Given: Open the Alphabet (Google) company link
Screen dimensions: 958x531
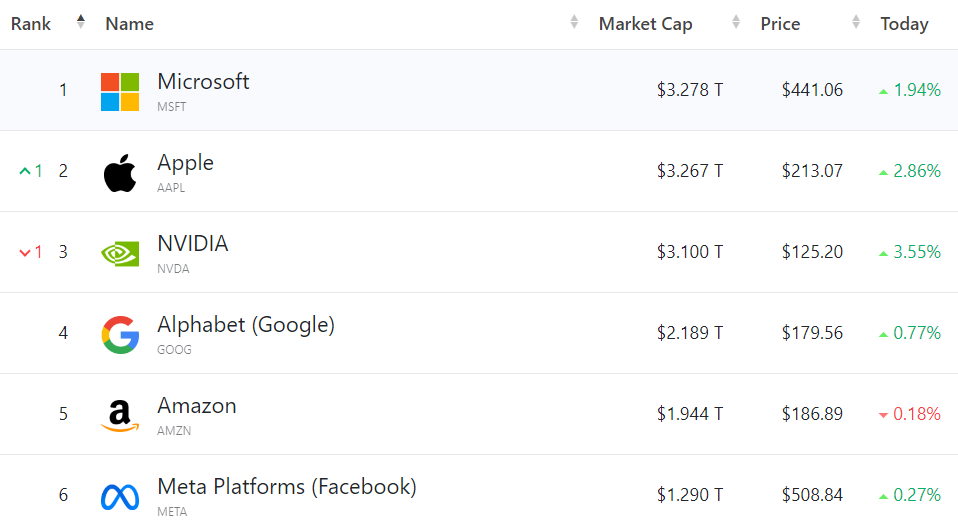Looking at the screenshot, I should 245,324.
